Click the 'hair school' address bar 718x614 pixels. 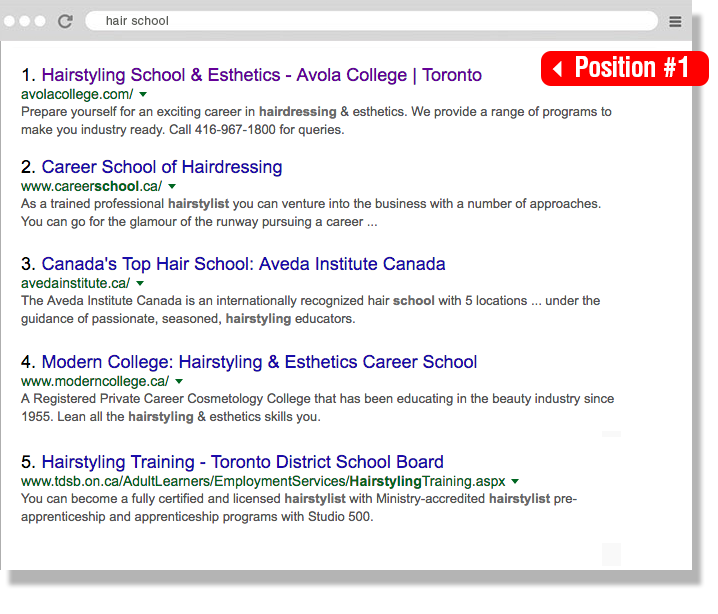(x=371, y=21)
